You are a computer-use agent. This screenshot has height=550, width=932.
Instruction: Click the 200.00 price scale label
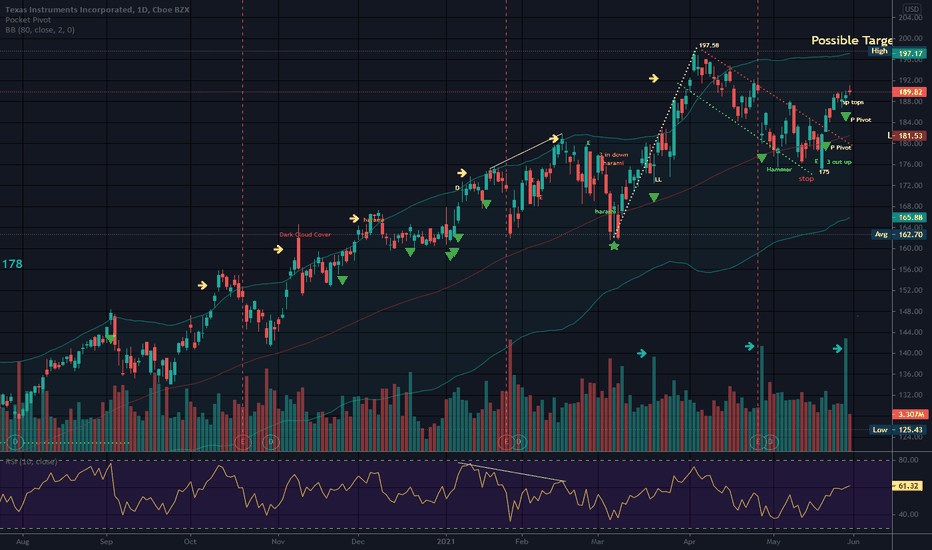click(x=911, y=38)
